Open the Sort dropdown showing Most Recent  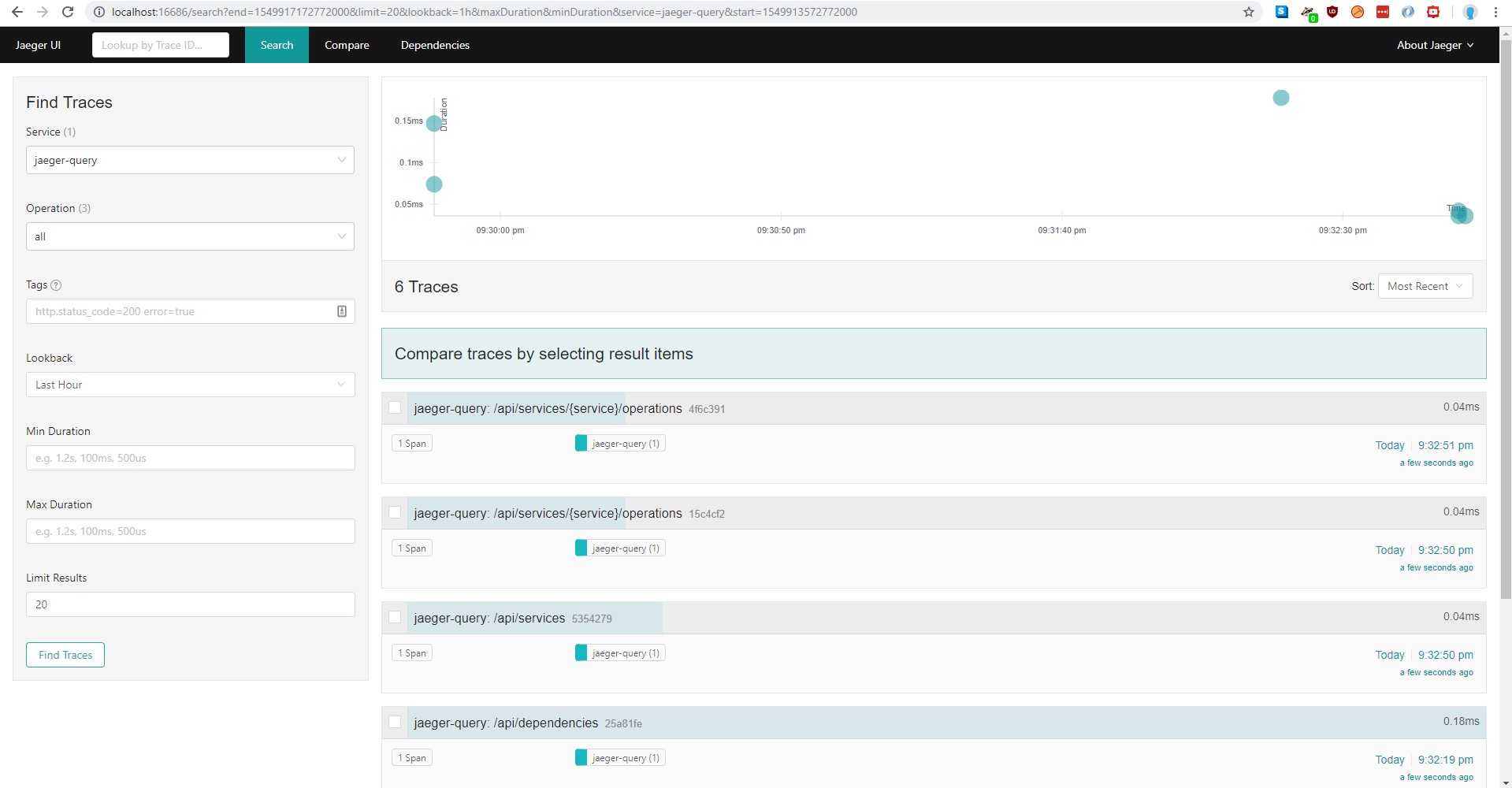tap(1425, 286)
